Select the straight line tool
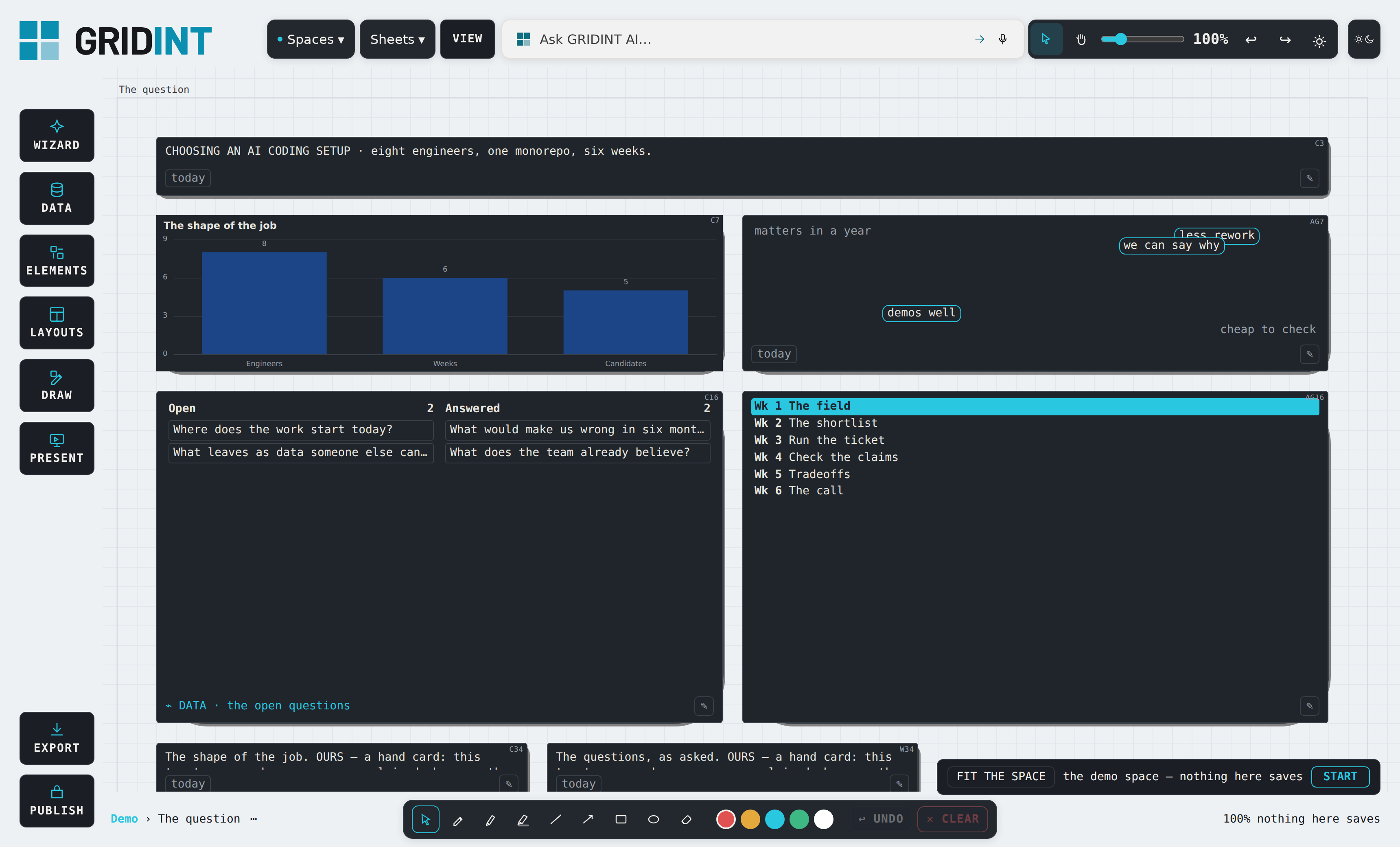Screen dimensions: 1400x847 tap(556, 819)
